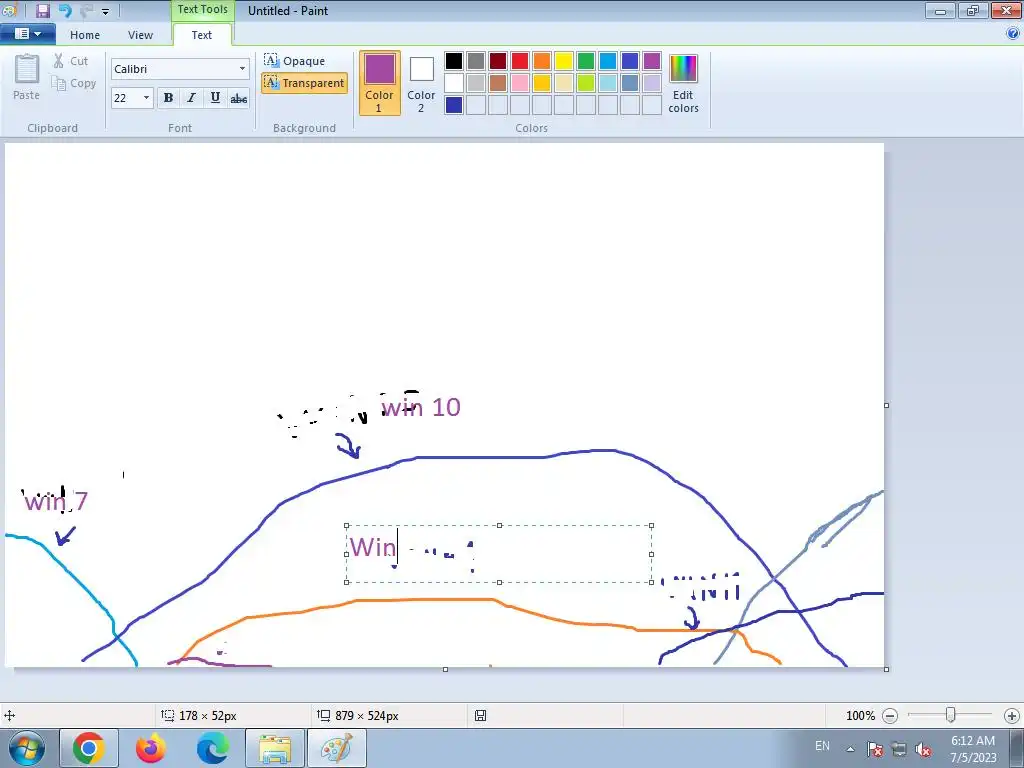Click the network tray icon
This screenshot has width=1024, height=768.
click(x=899, y=749)
